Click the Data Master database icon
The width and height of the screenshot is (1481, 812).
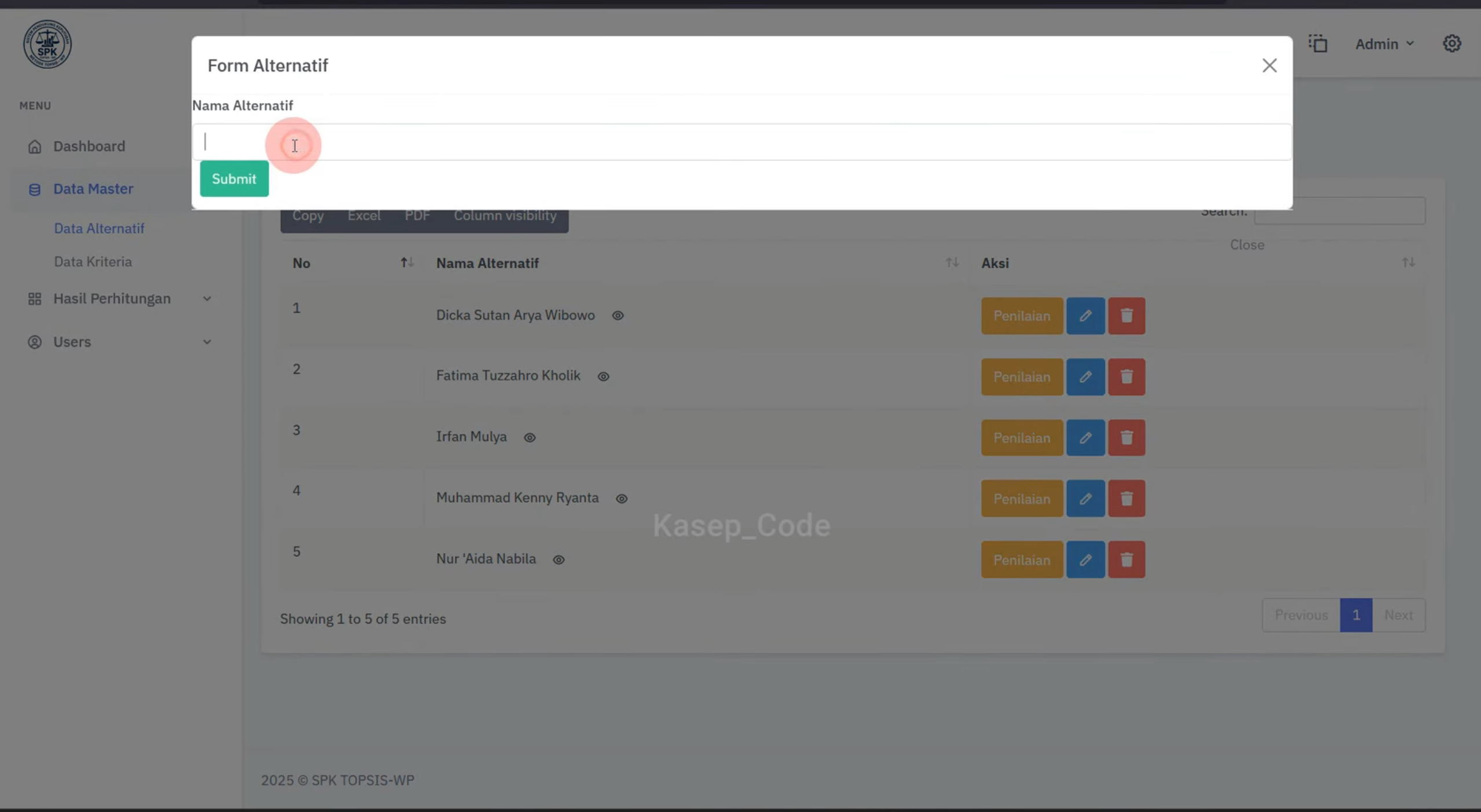tap(35, 189)
